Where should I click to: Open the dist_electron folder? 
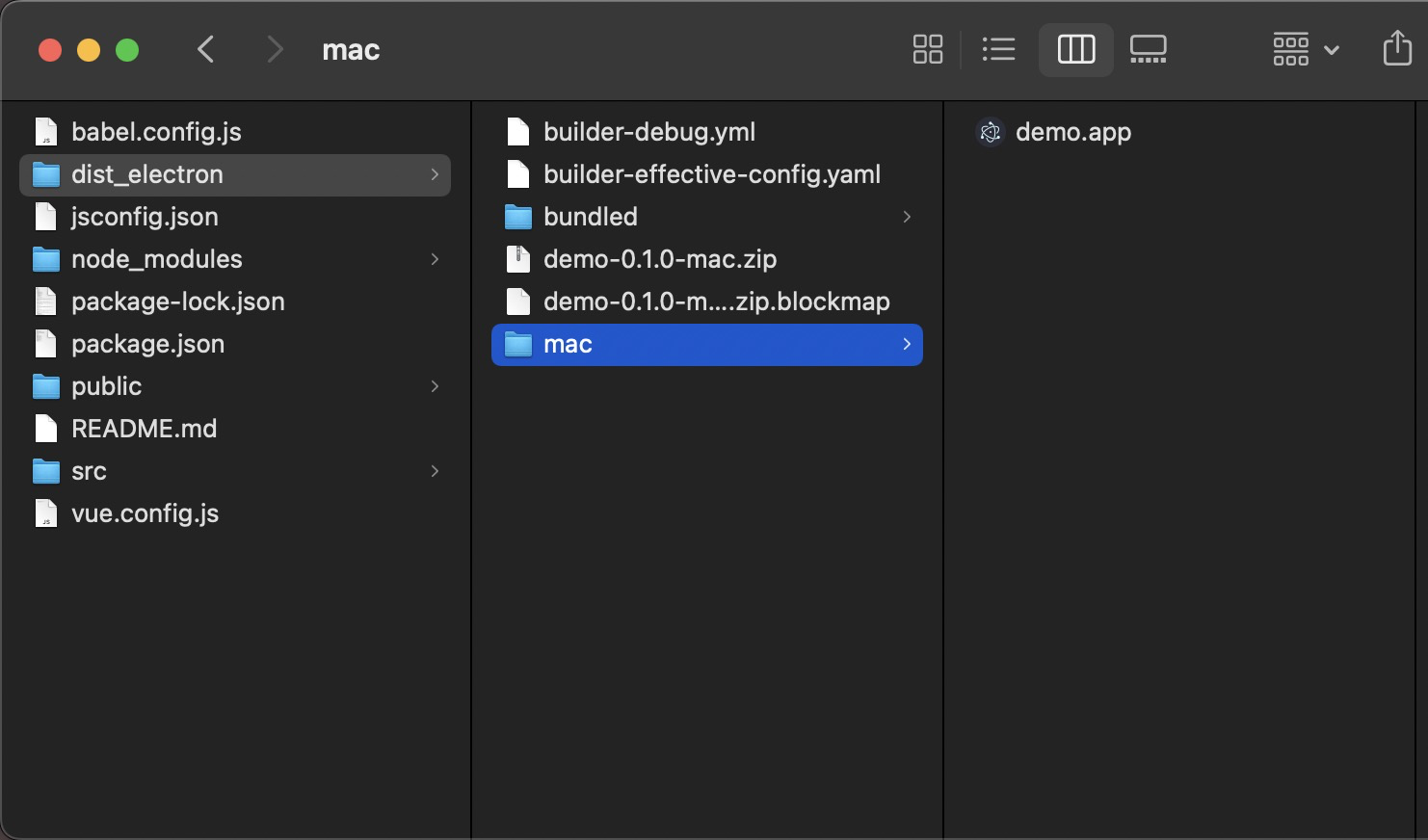tap(147, 174)
